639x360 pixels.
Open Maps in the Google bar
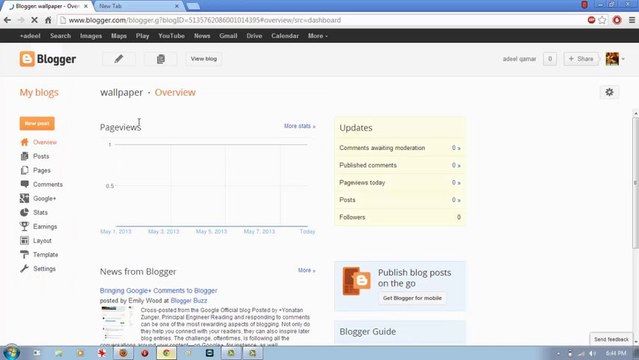(119, 36)
